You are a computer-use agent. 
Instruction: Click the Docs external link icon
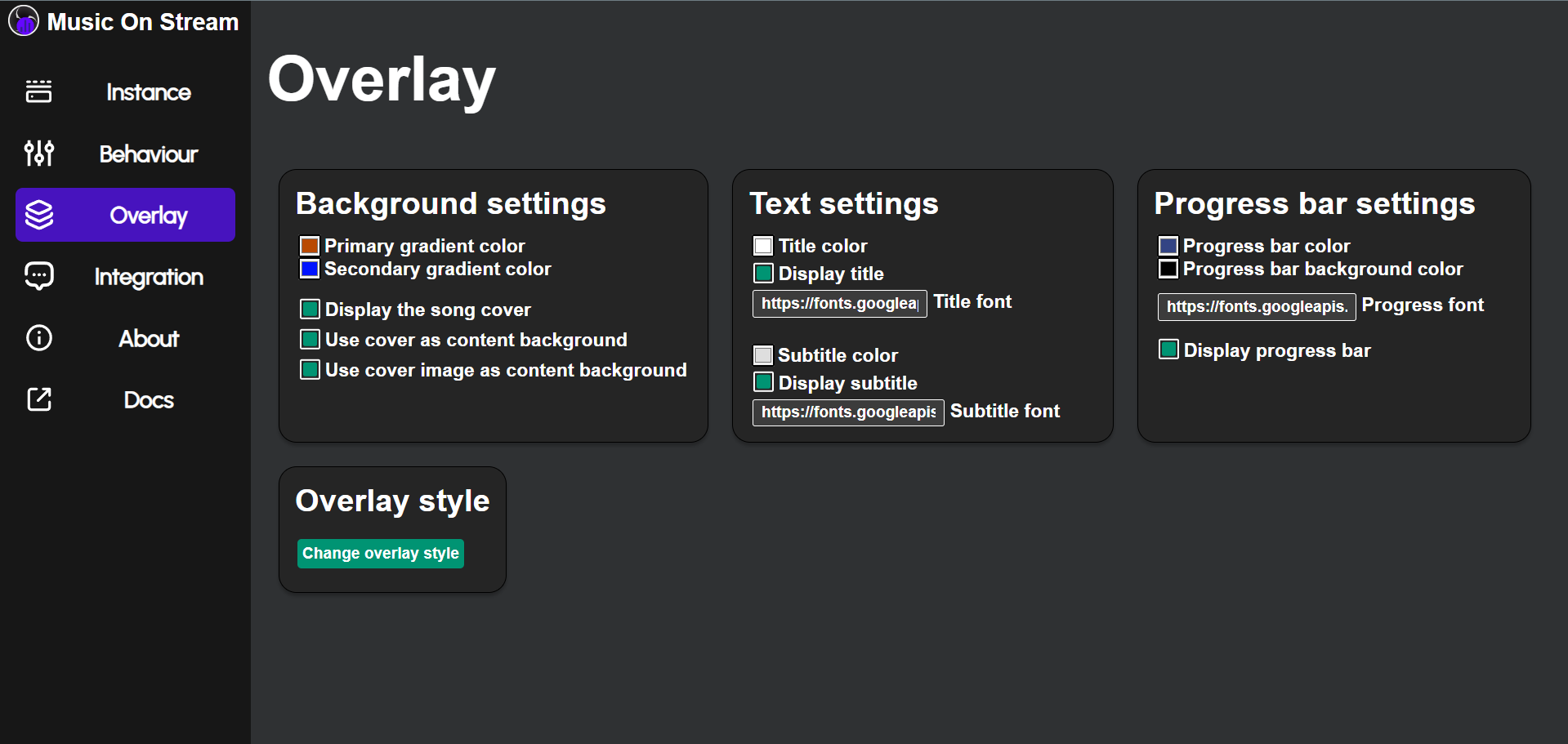38,399
